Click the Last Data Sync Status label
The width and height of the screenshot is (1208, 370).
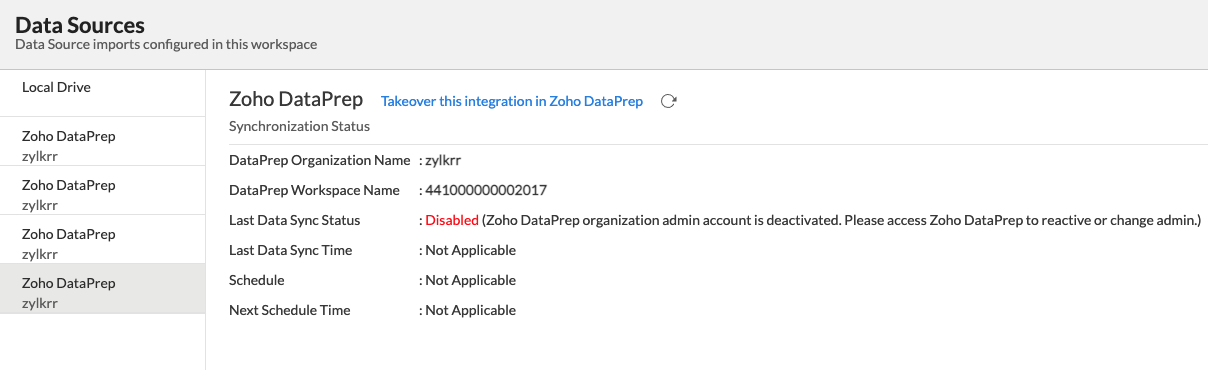(294, 220)
